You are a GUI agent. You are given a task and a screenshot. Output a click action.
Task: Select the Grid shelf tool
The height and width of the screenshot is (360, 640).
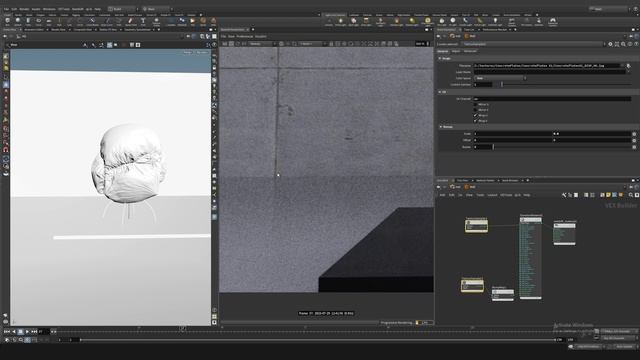[x=49, y=21]
